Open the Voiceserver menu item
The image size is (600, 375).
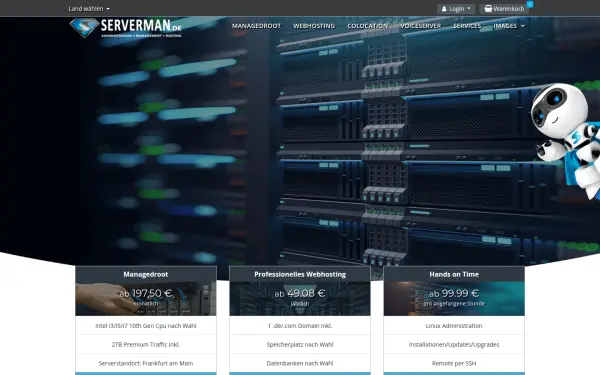coord(421,26)
